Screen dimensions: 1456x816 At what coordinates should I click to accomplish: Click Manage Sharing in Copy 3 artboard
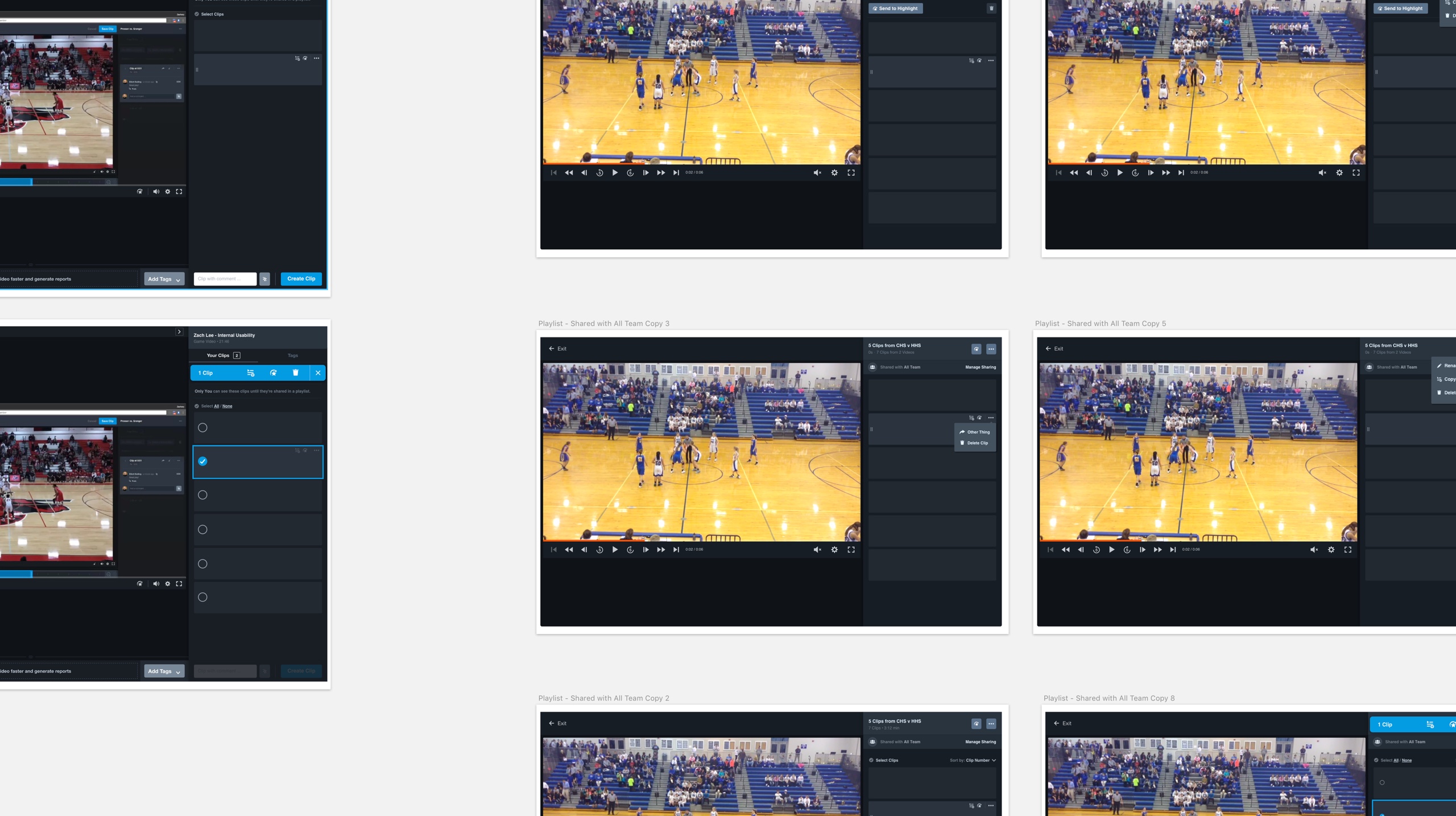(981, 367)
